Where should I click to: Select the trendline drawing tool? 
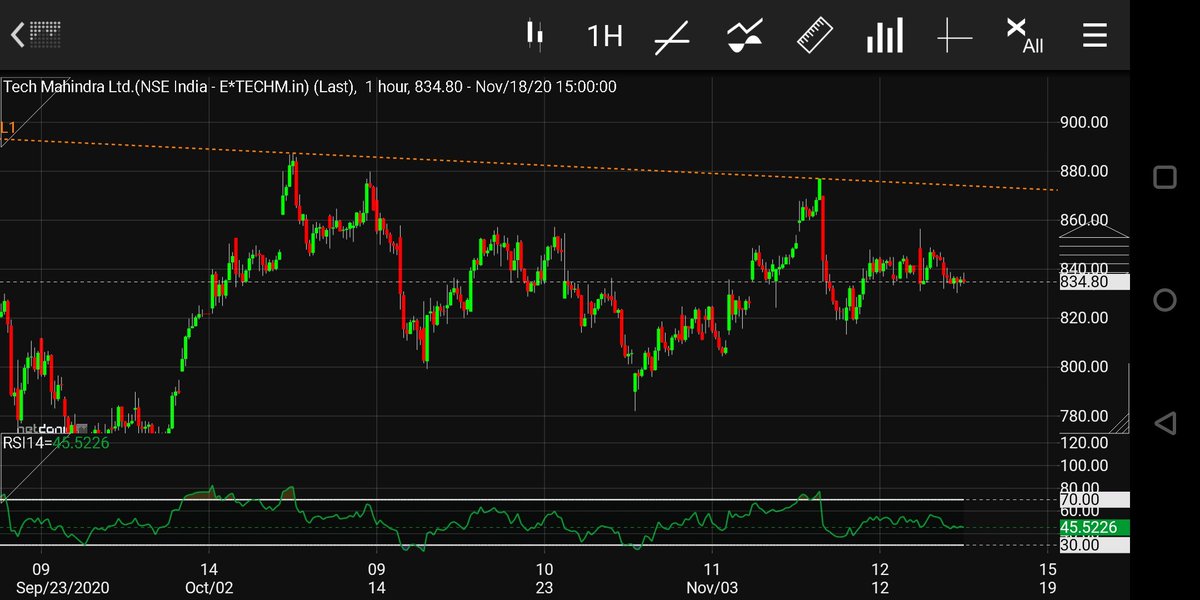[673, 34]
